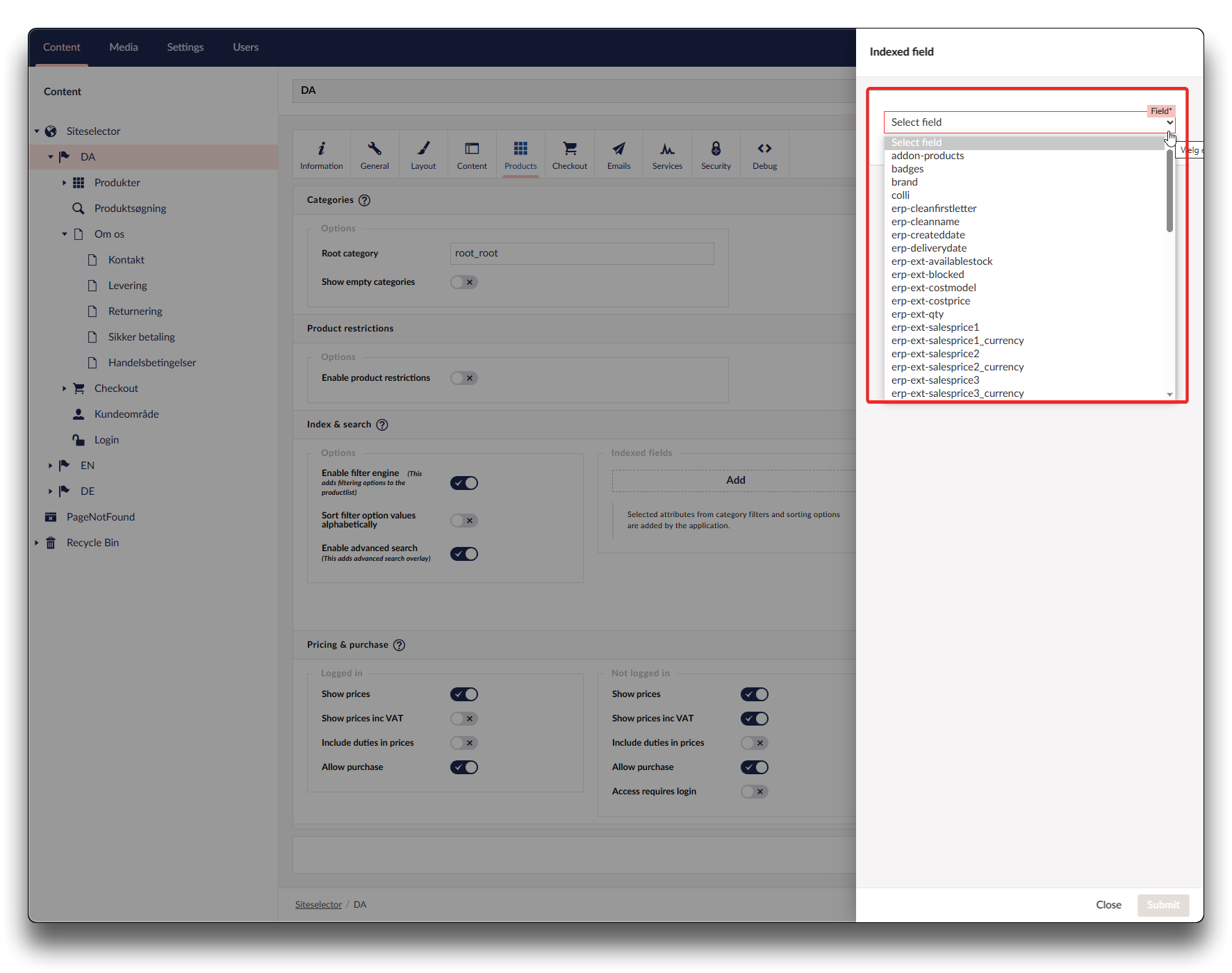Screen dimensions: 1232x973
Task: Collapse the Om os tree node
Action: 65,234
